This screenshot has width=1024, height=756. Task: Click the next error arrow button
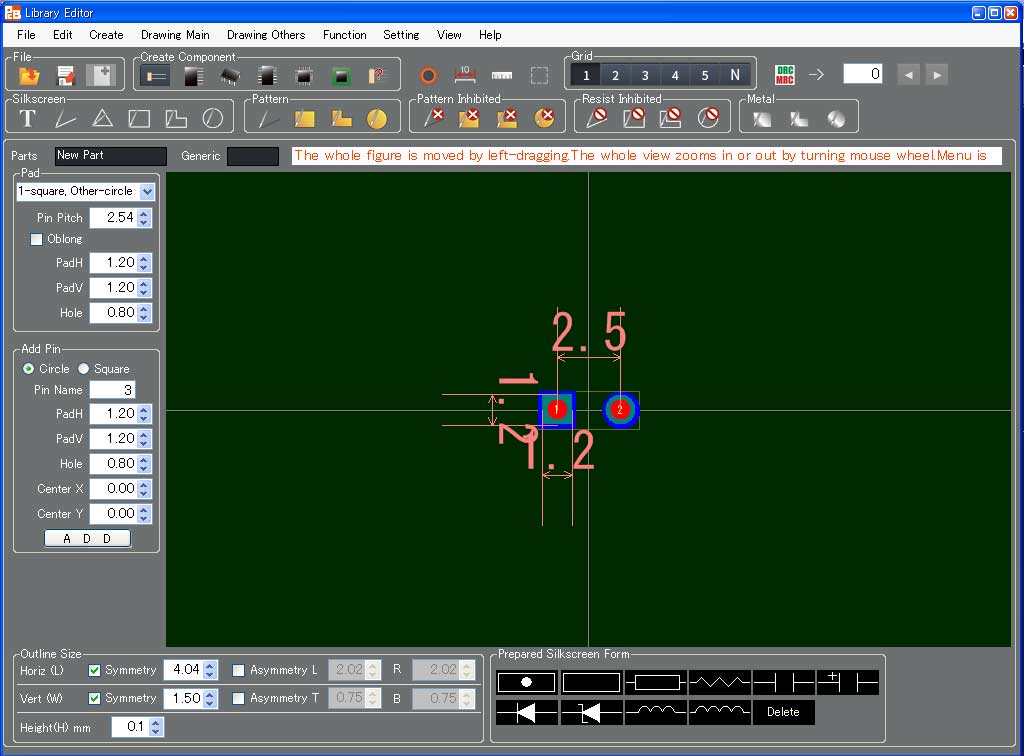pyautogui.click(x=937, y=74)
